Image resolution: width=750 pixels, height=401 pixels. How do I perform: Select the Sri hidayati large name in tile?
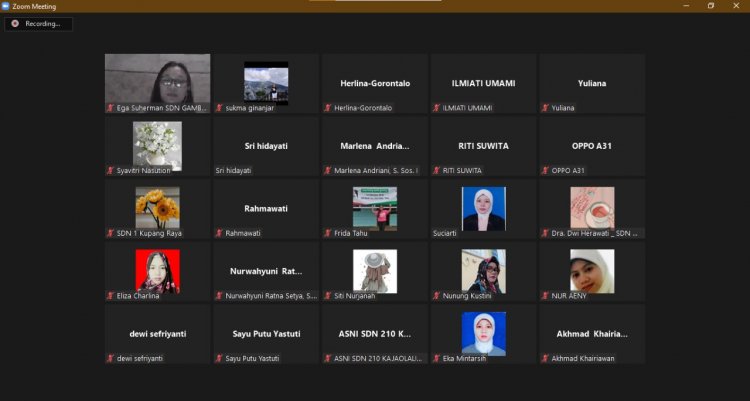(x=266, y=146)
